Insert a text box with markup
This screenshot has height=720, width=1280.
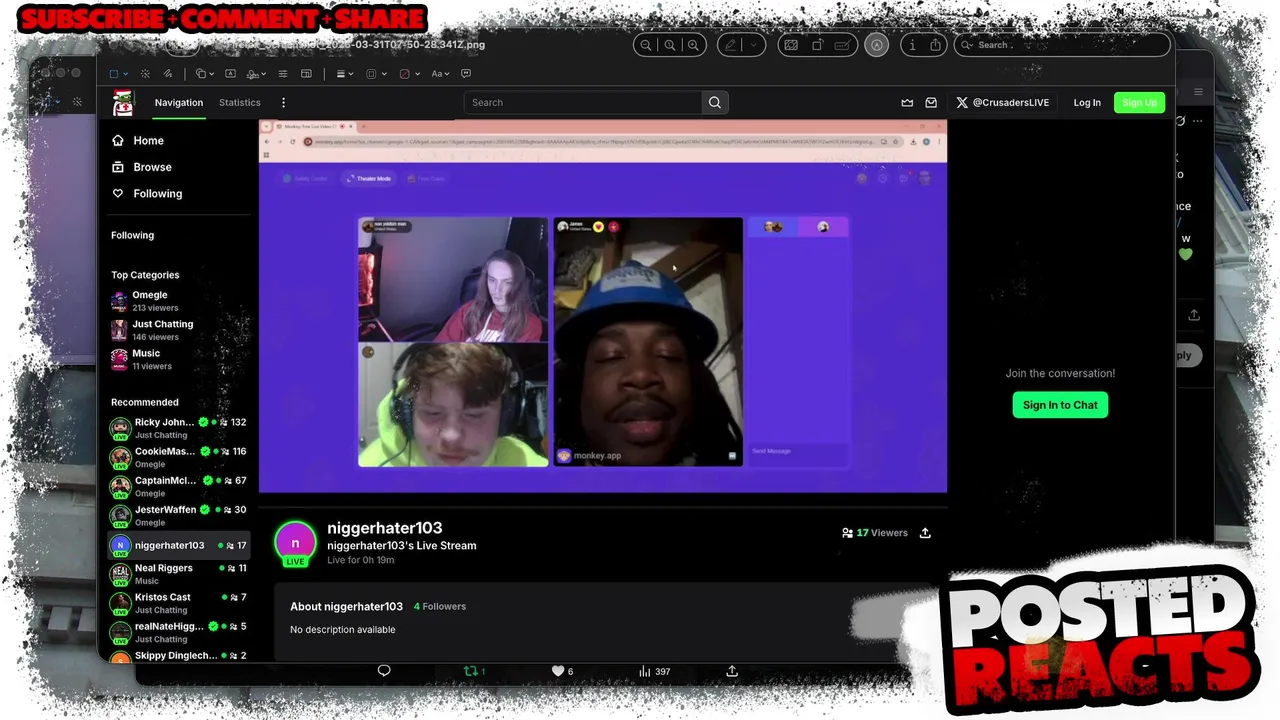point(230,74)
